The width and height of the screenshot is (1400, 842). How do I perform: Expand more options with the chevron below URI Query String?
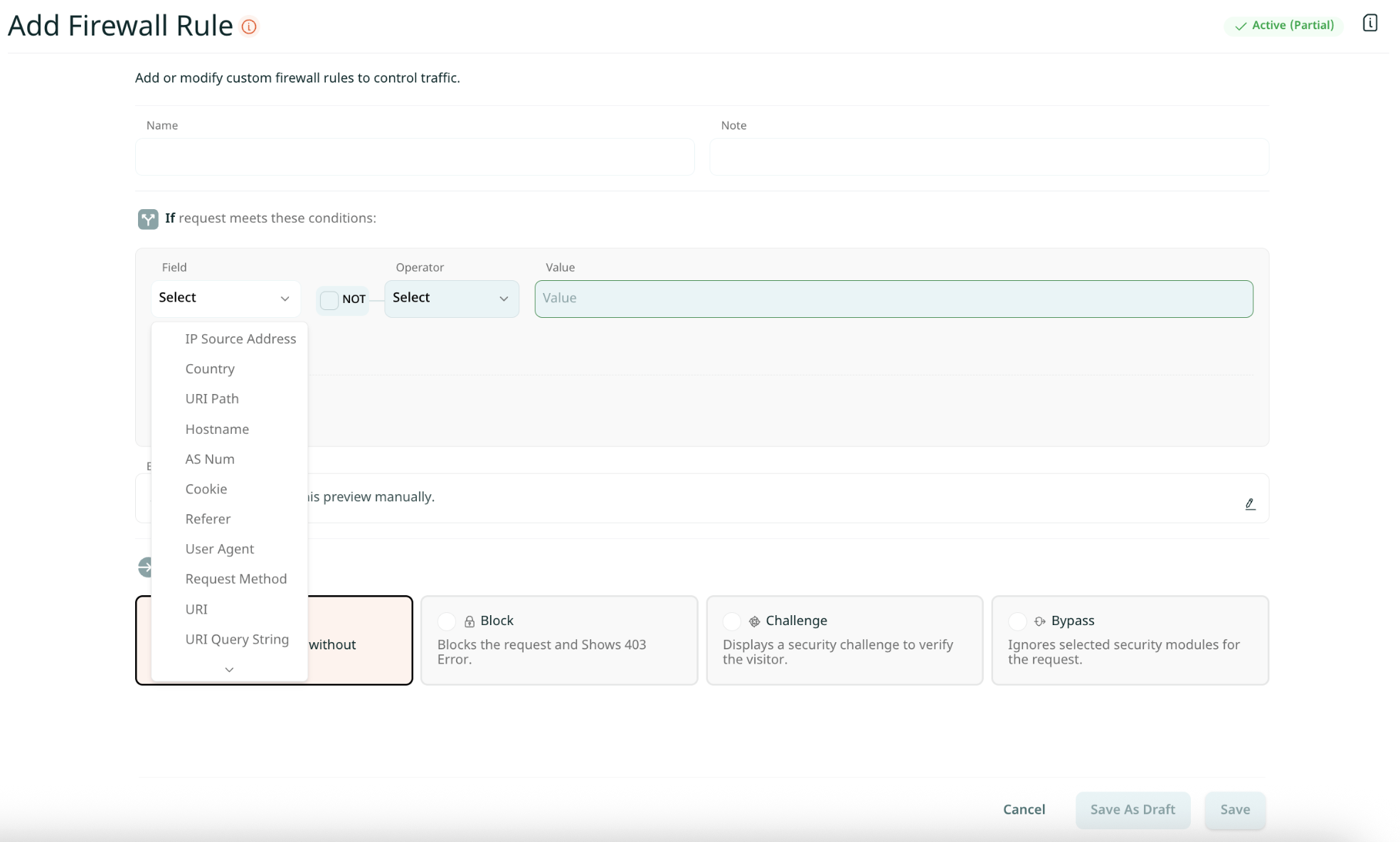229,669
